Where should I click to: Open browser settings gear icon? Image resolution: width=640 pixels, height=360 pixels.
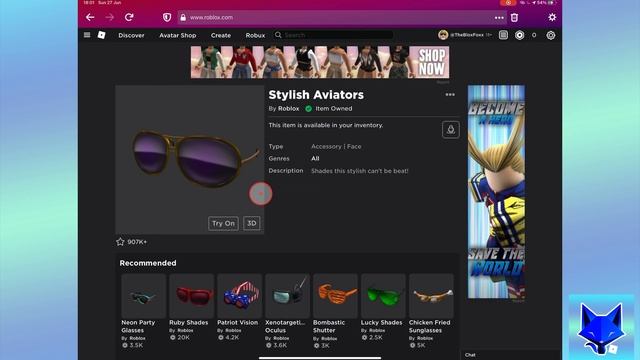point(552,17)
